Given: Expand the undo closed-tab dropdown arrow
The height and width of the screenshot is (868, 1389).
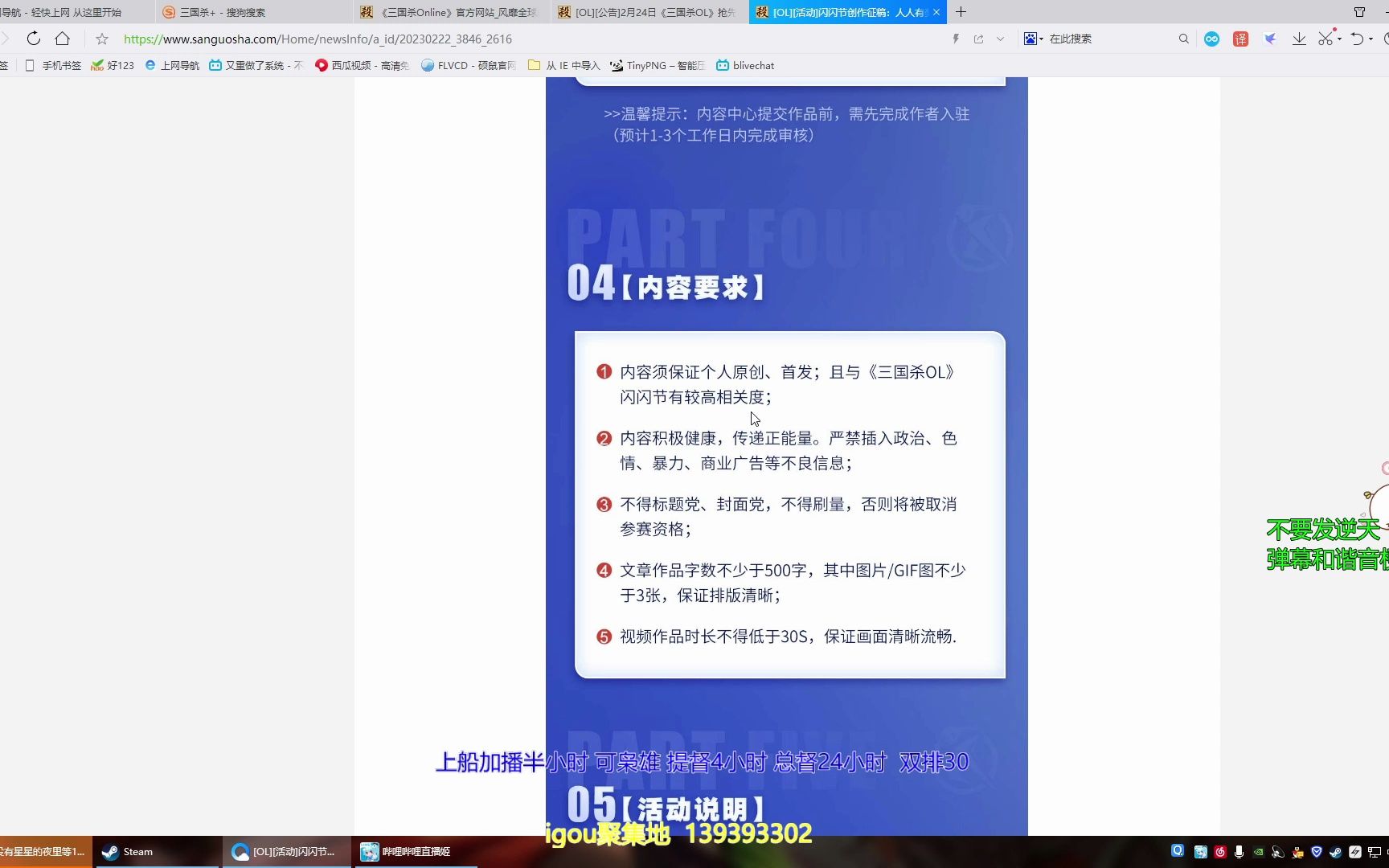Looking at the screenshot, I should 1371,39.
